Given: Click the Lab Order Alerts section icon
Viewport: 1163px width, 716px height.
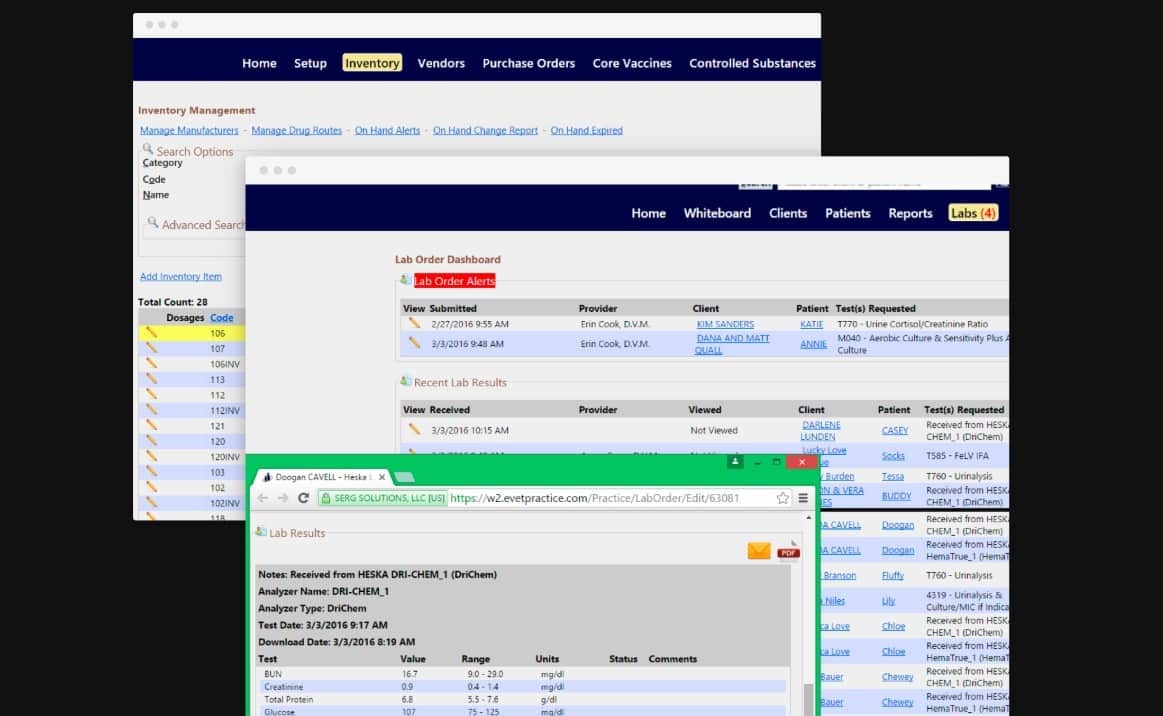Looking at the screenshot, I should click(x=403, y=281).
